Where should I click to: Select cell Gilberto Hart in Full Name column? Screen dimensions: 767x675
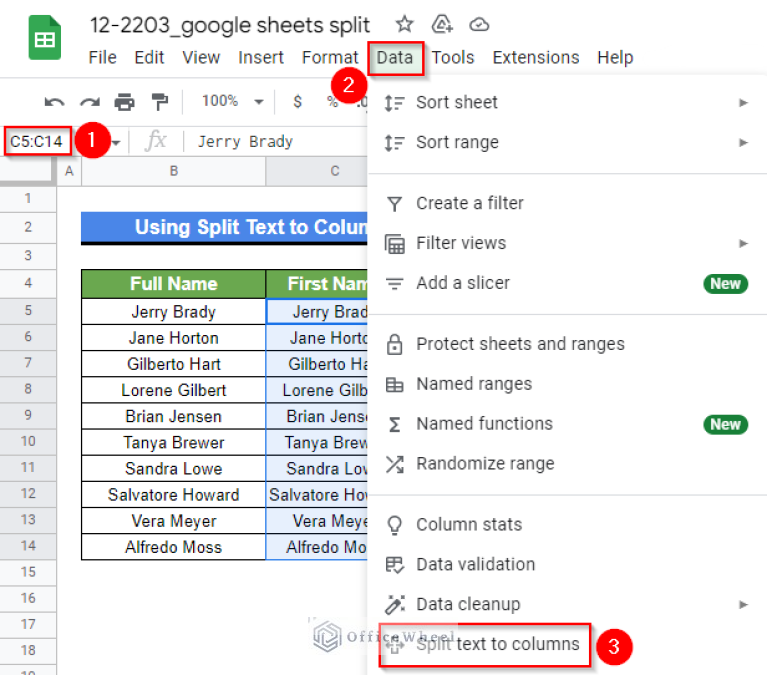coord(174,364)
